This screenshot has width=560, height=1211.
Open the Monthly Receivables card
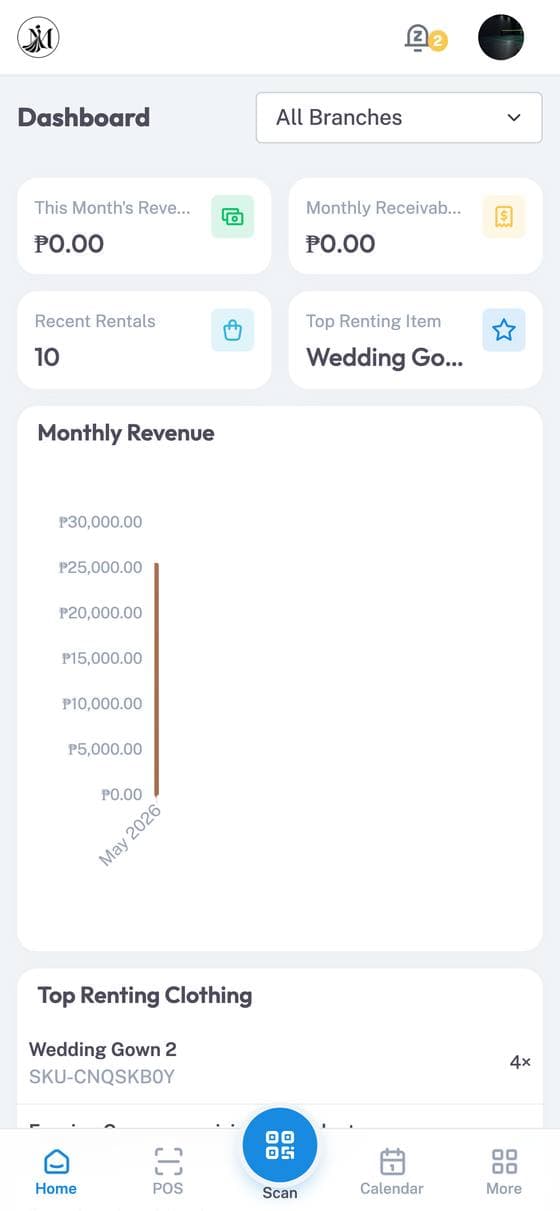416,226
